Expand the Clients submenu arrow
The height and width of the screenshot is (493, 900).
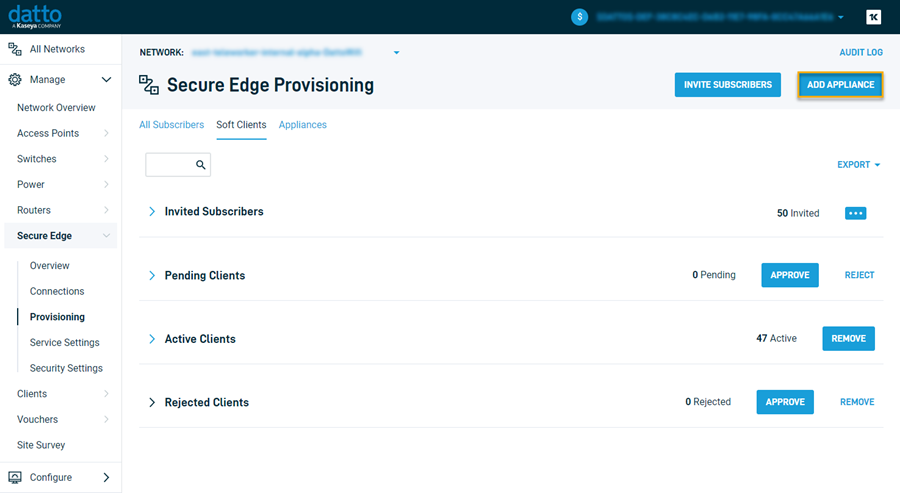pyautogui.click(x=106, y=394)
